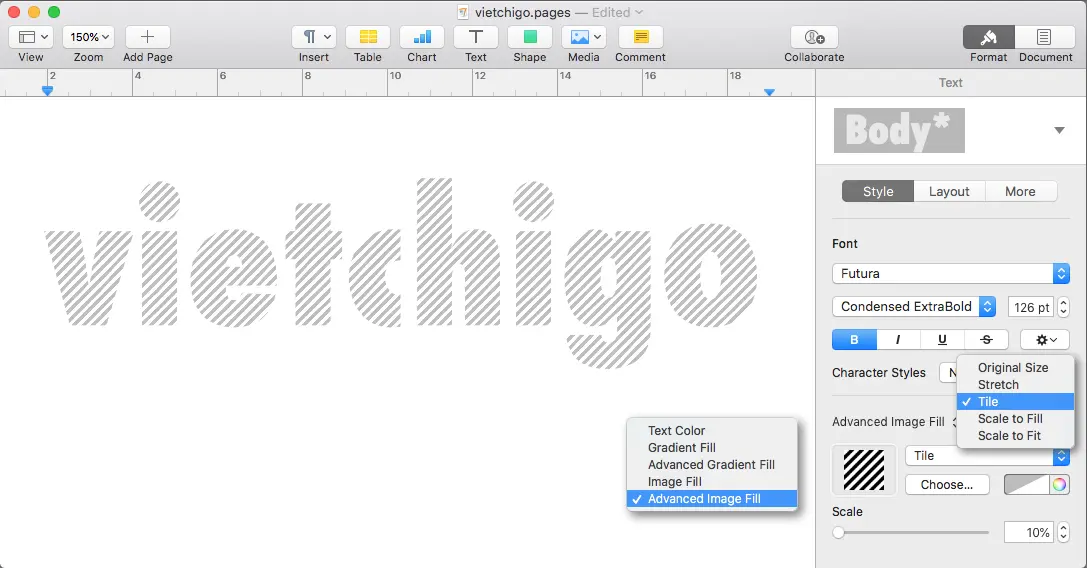Open the Condensed ExtraBold typeface dropdown
The width and height of the screenshot is (1087, 568).
pos(914,307)
